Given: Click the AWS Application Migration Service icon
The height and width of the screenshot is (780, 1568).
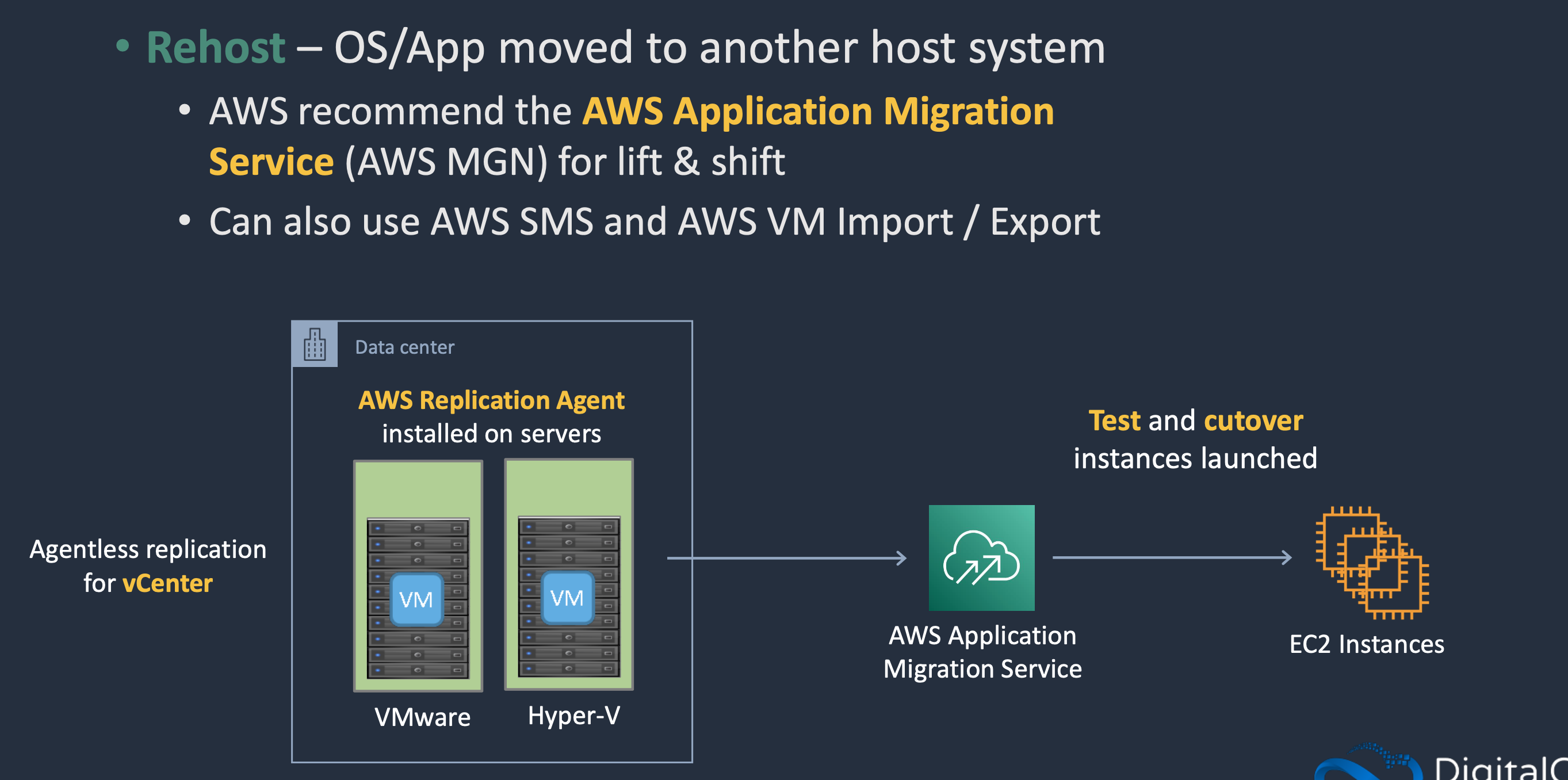Looking at the screenshot, I should [981, 558].
